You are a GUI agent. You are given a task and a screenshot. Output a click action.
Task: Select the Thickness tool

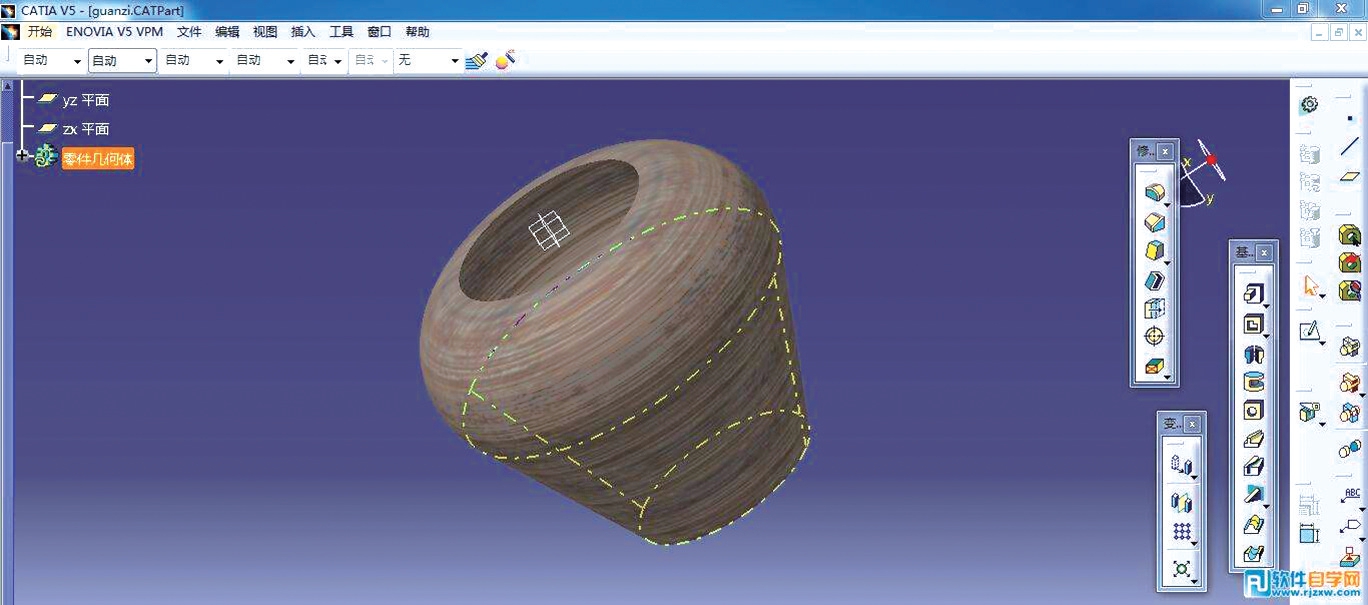(x=1154, y=308)
